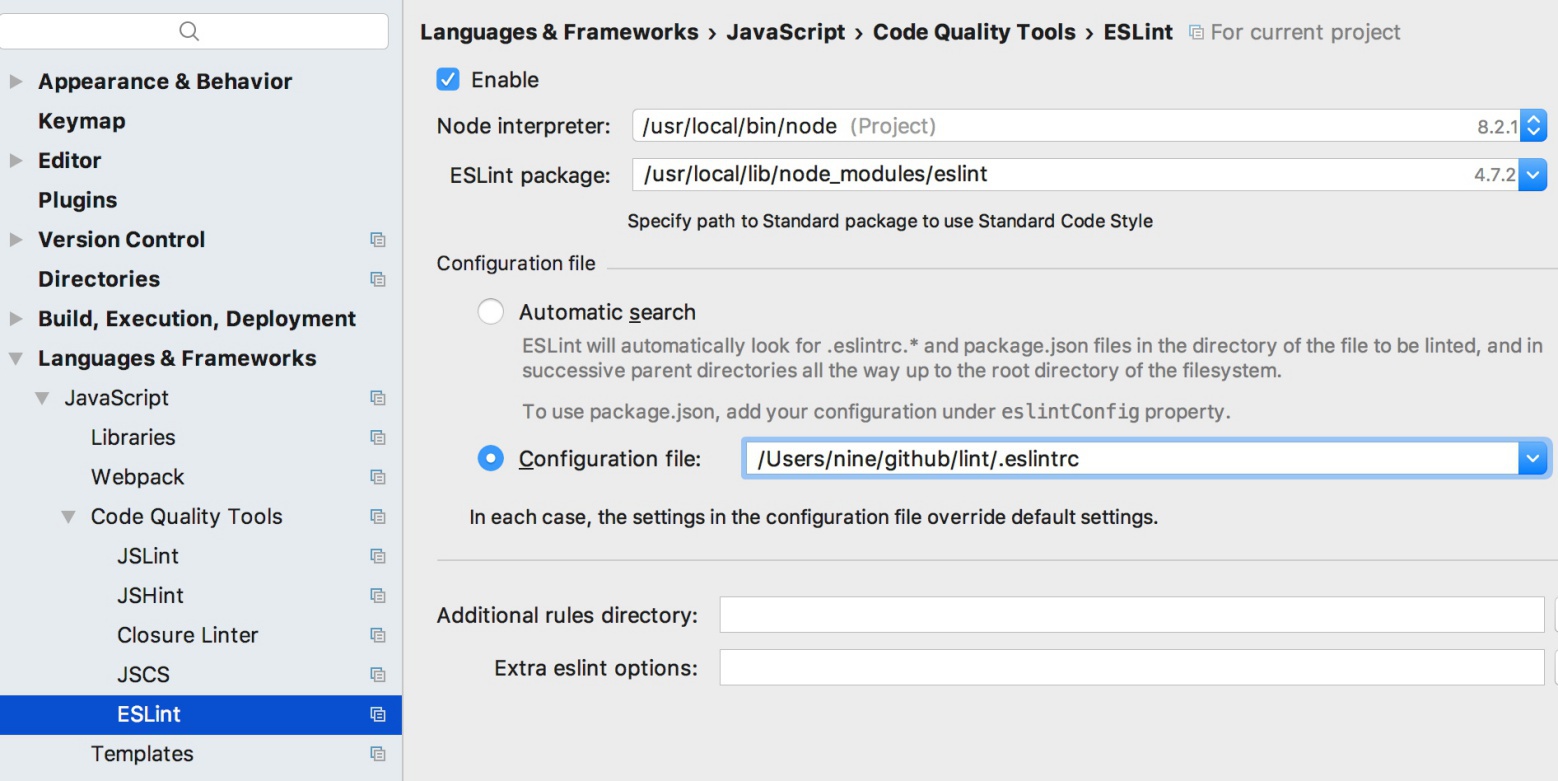The height and width of the screenshot is (781, 1558).
Task: Click the per-project settings icon next to ESLint
Action: tap(379, 715)
